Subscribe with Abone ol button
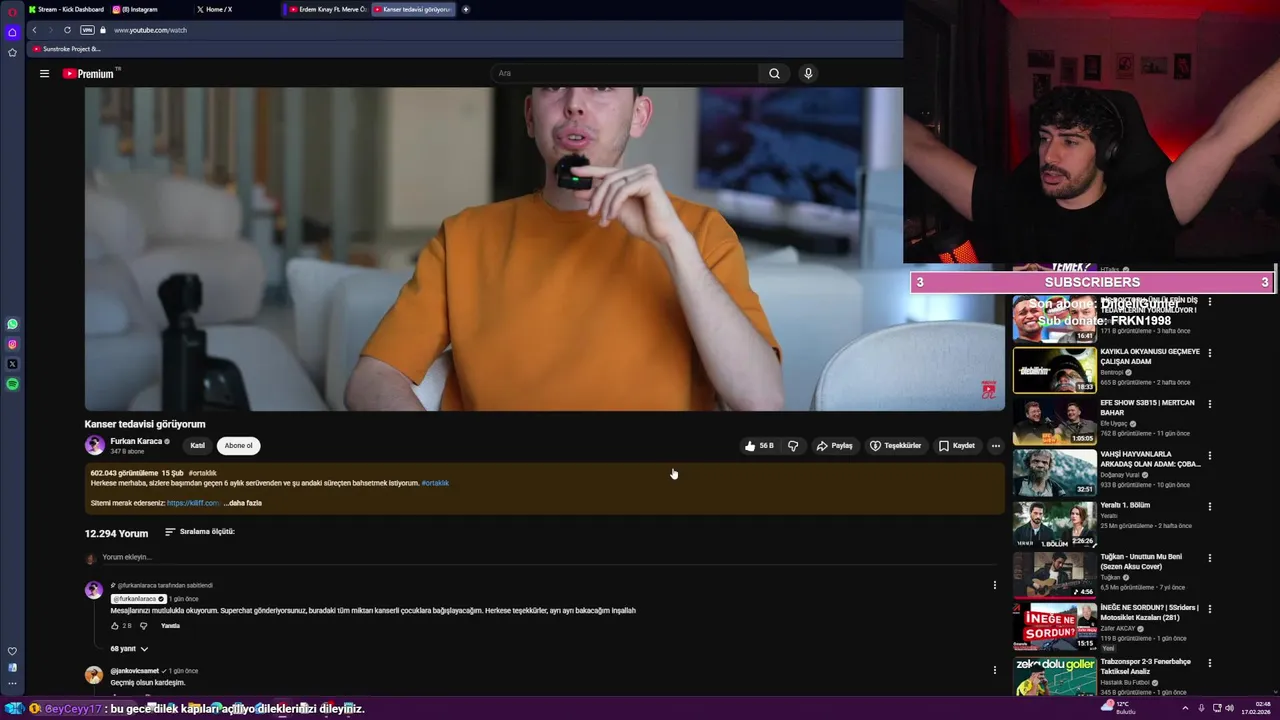This screenshot has width=1280, height=720. tap(239, 446)
